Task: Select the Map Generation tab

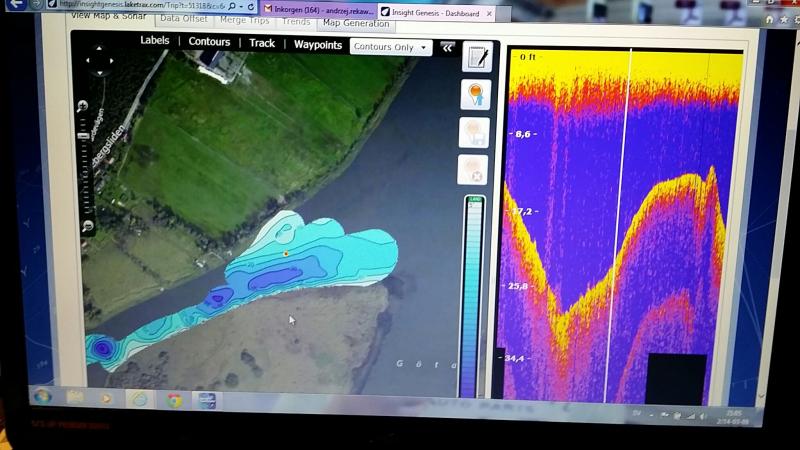Action: pyautogui.click(x=355, y=23)
